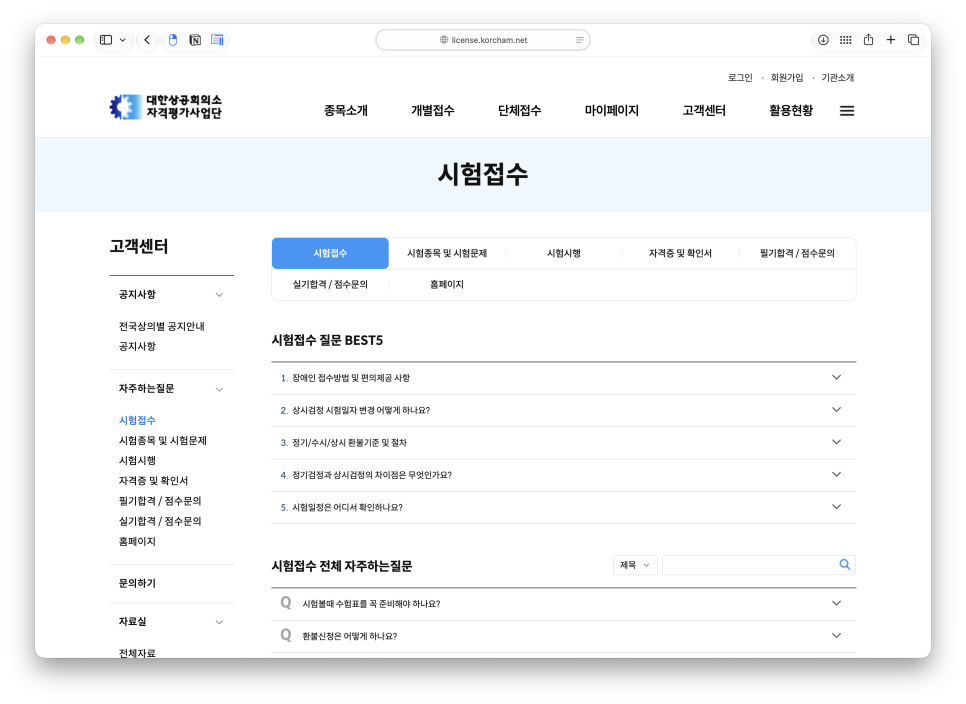Collapse the 자료실 sidebar section
The height and width of the screenshot is (704, 966).
pyautogui.click(x=219, y=622)
